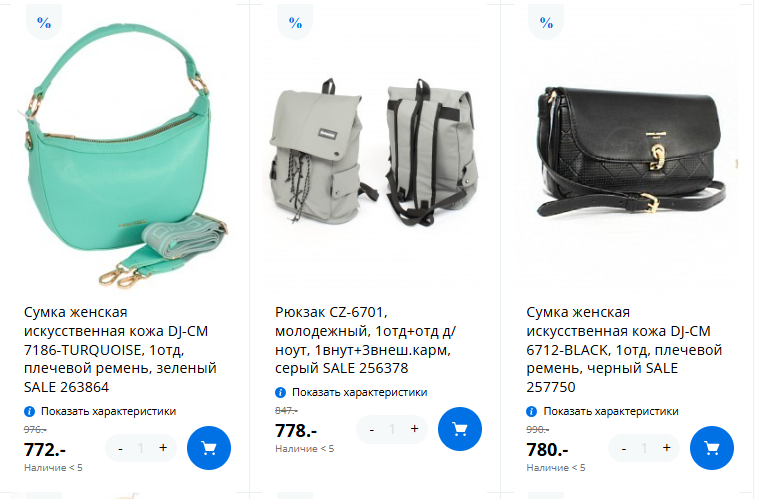
Task: Show characteristics of black DJ-CM 6712 bag
Action: click(611, 411)
